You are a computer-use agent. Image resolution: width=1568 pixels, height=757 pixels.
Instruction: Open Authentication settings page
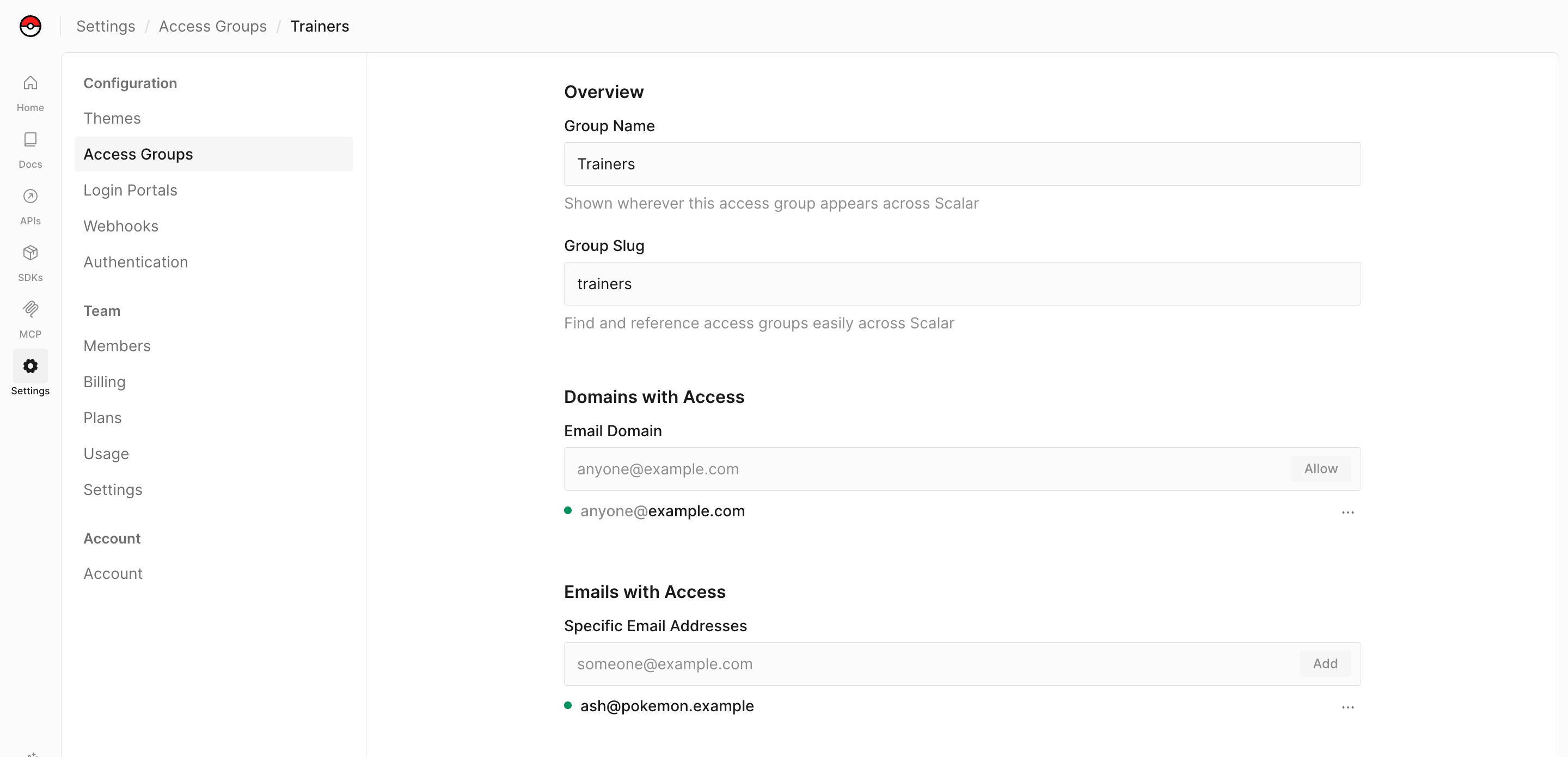(x=213, y=262)
